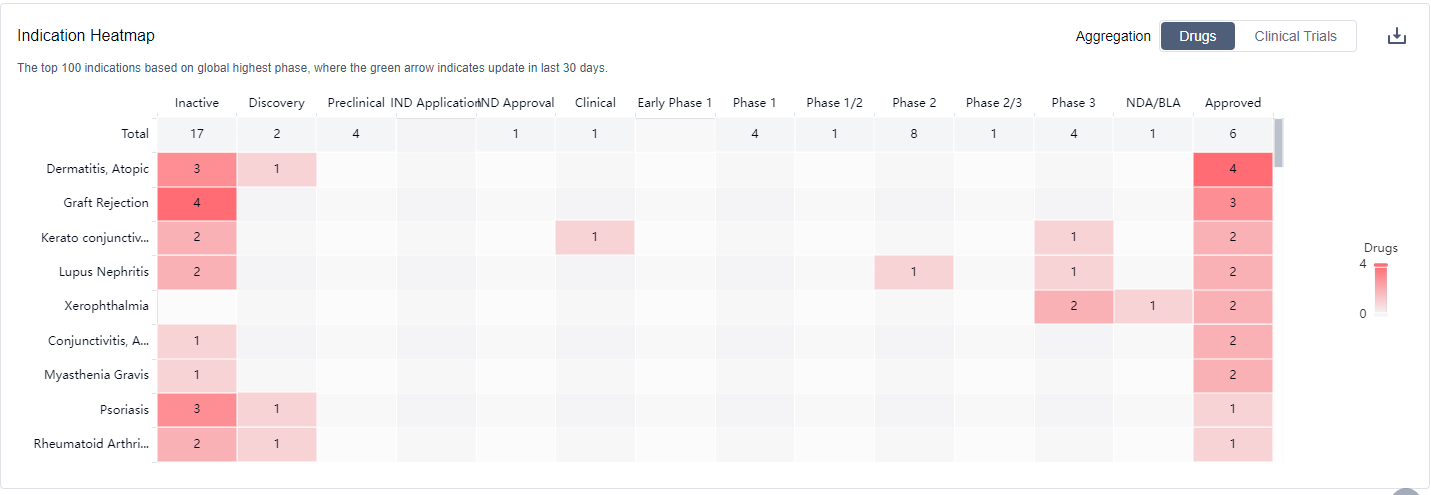Click the Total Phase 2 count of 8
The width and height of the screenshot is (1431, 495).
coord(913,133)
